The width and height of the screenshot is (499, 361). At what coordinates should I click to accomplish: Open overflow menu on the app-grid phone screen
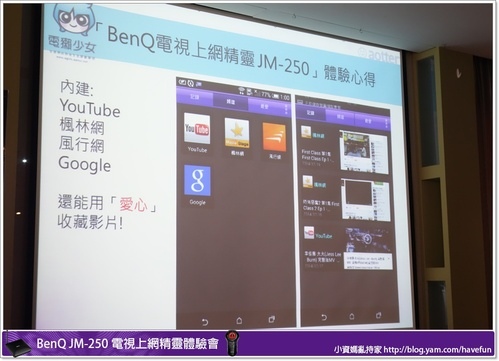point(286,109)
